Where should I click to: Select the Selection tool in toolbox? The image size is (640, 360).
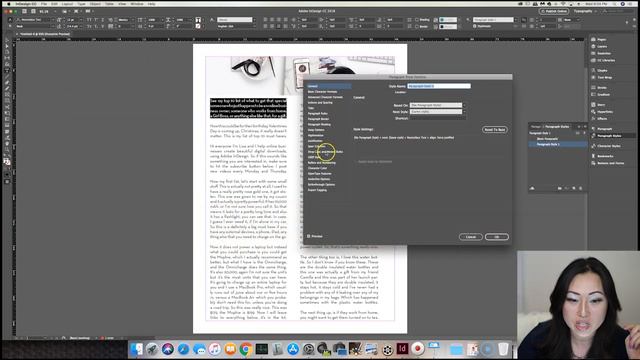(7, 41)
